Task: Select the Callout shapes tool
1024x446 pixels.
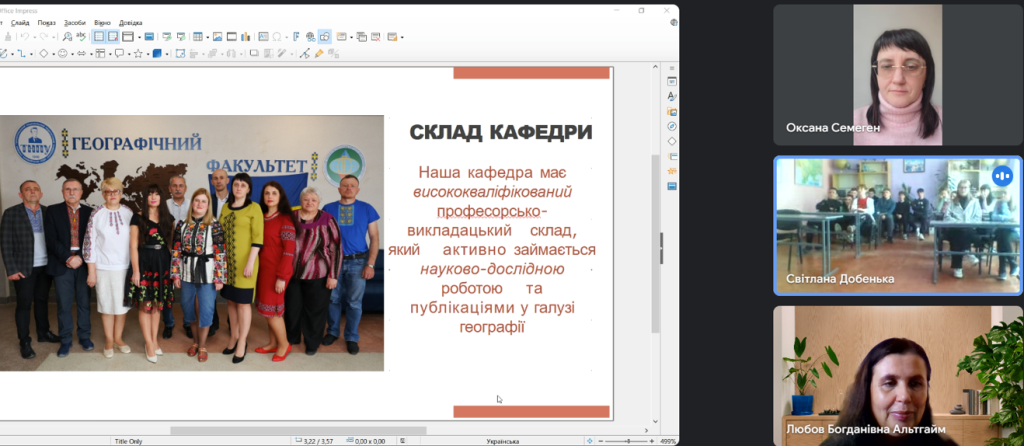Action: tap(119, 54)
